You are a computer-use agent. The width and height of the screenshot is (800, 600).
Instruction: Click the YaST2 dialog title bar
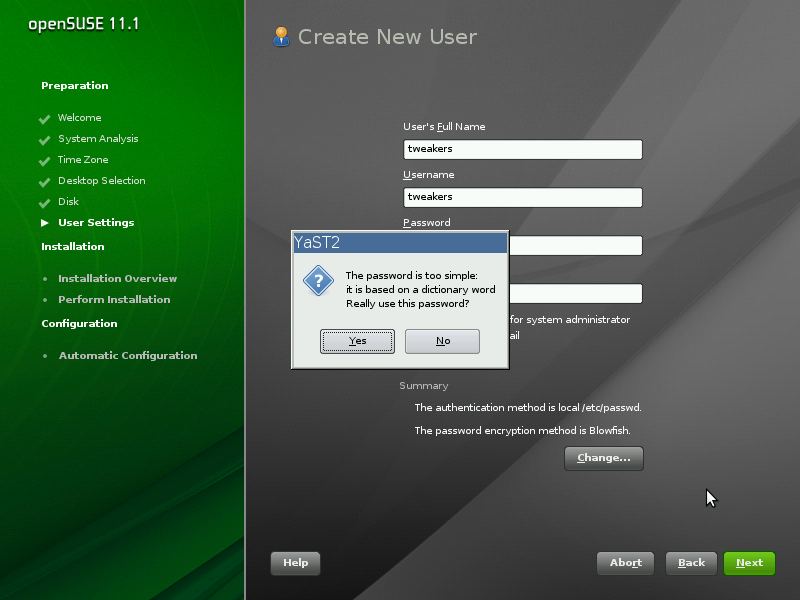pyautogui.click(x=400, y=242)
